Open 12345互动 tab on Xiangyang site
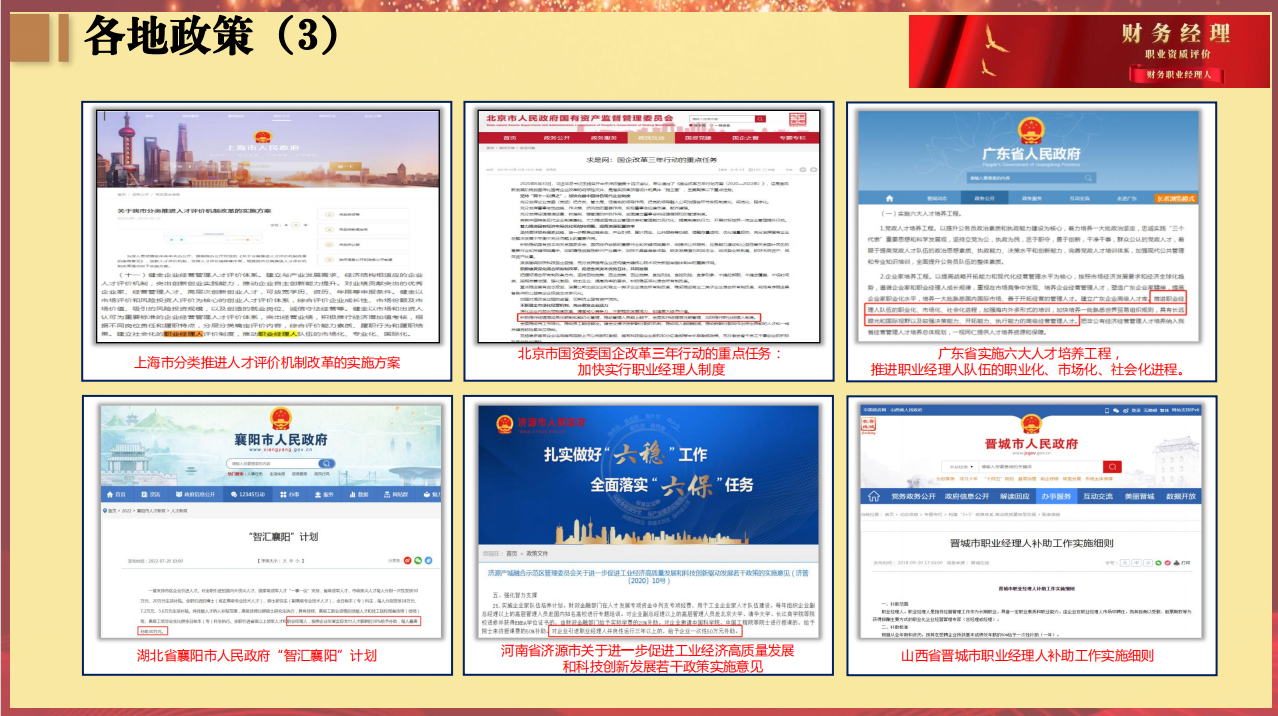Viewport: 1278px width, 716px height. click(x=248, y=494)
